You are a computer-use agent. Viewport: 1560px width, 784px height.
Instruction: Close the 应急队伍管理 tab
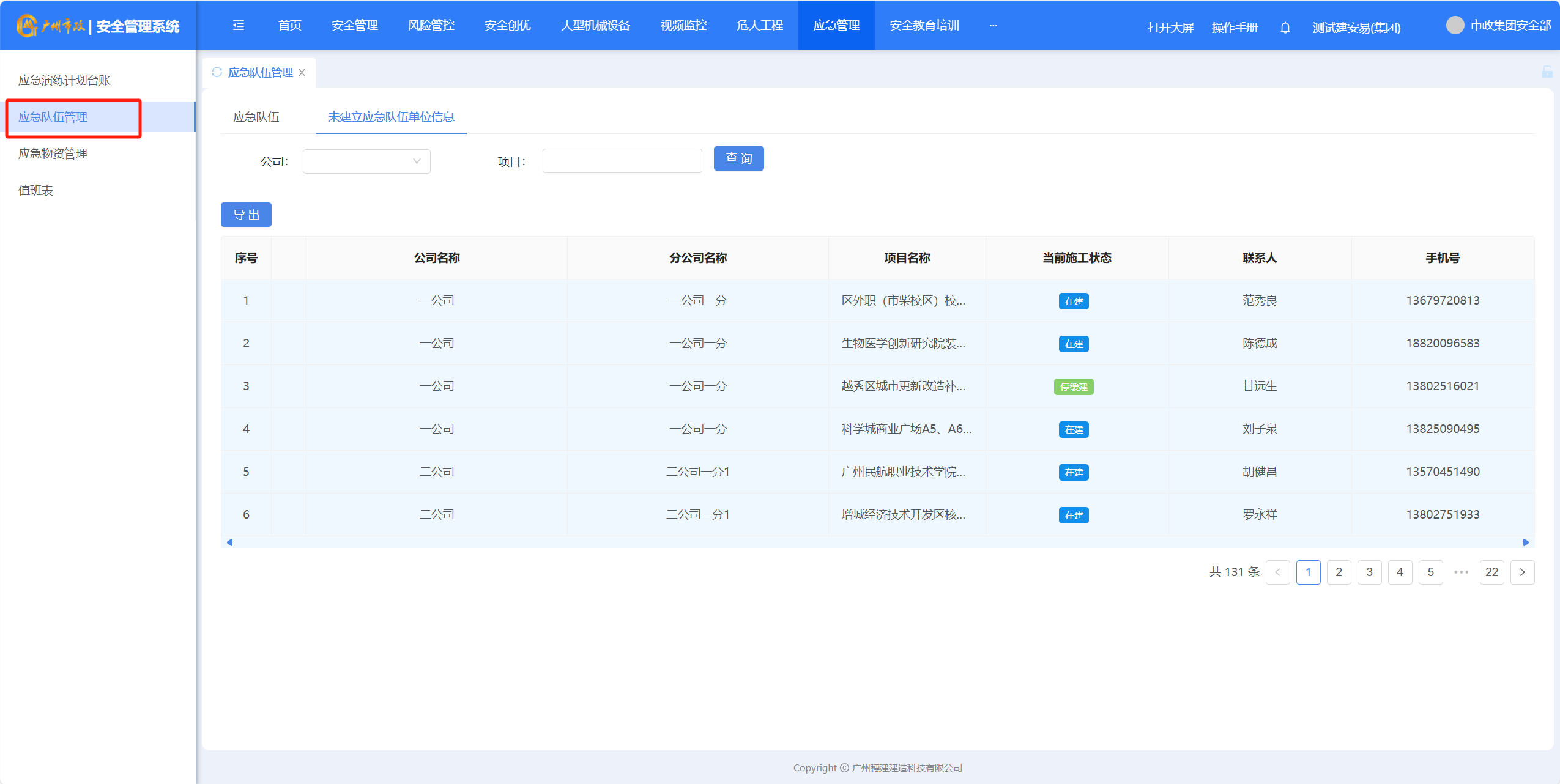tap(302, 72)
